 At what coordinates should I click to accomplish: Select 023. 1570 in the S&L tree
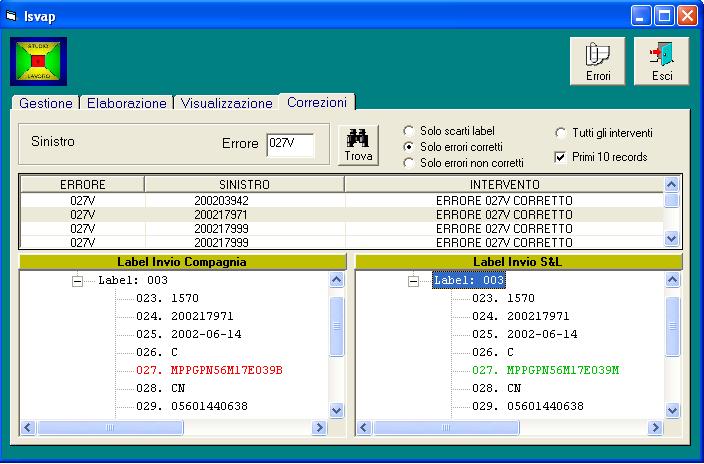(503, 298)
